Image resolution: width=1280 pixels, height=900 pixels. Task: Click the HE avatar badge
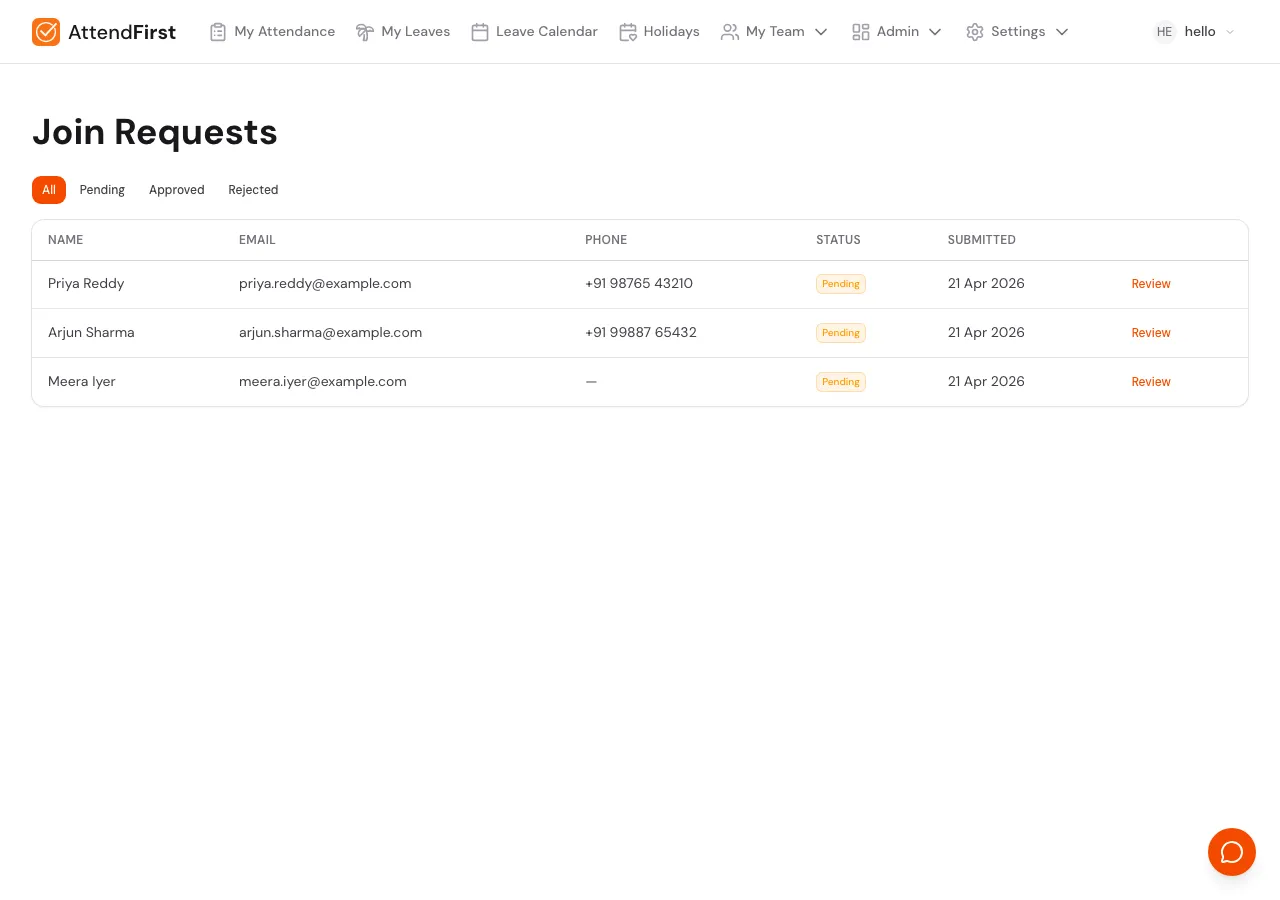click(x=1164, y=32)
